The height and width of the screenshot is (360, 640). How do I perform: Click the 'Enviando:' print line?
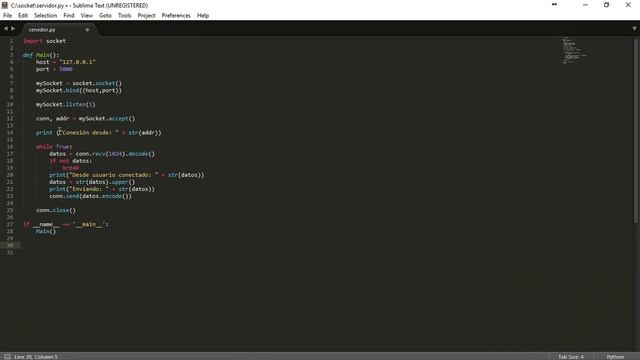tap(102, 189)
